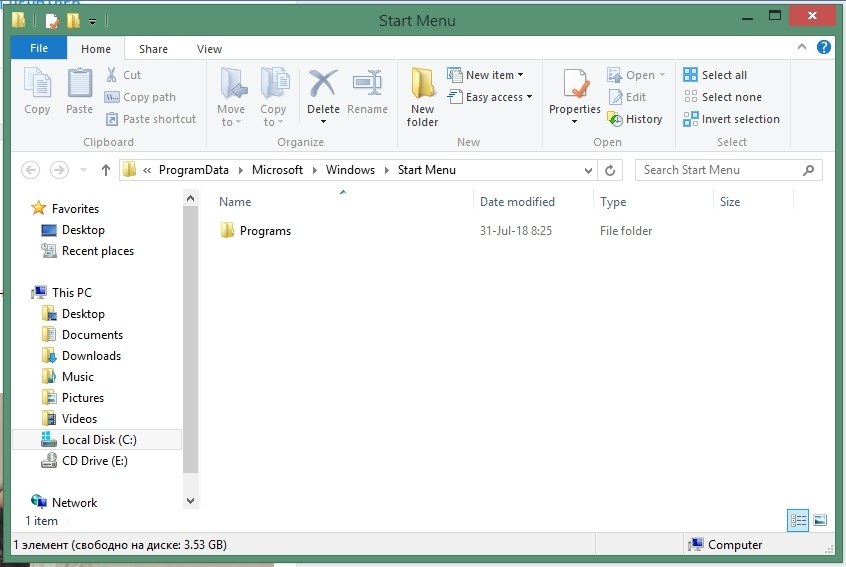Open Recent places in the sidebar
The width and height of the screenshot is (846, 567).
(x=88, y=251)
